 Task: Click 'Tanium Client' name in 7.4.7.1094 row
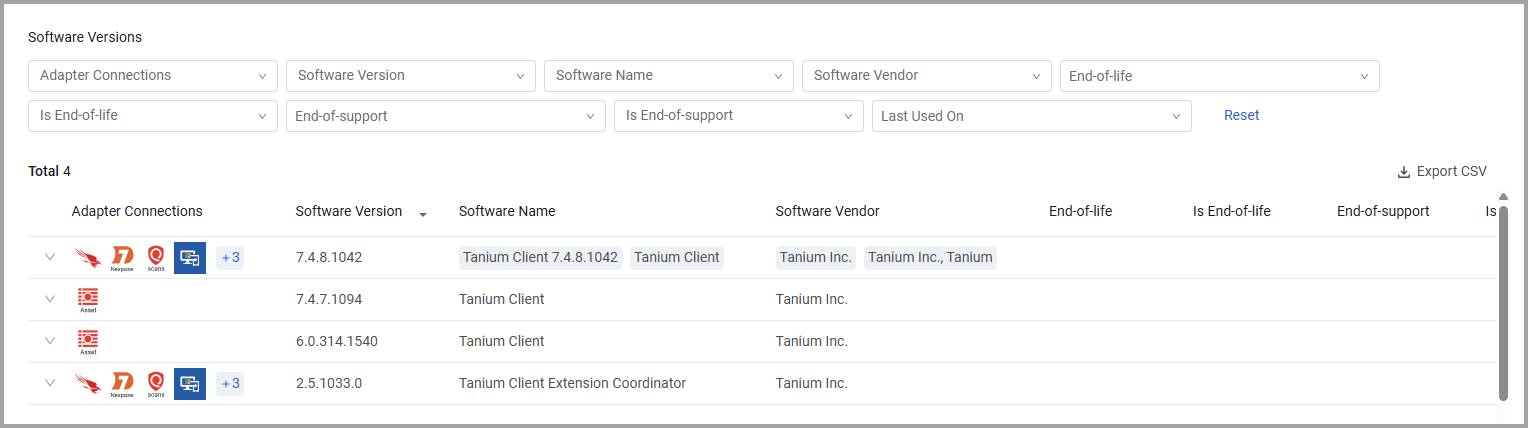tap(502, 299)
